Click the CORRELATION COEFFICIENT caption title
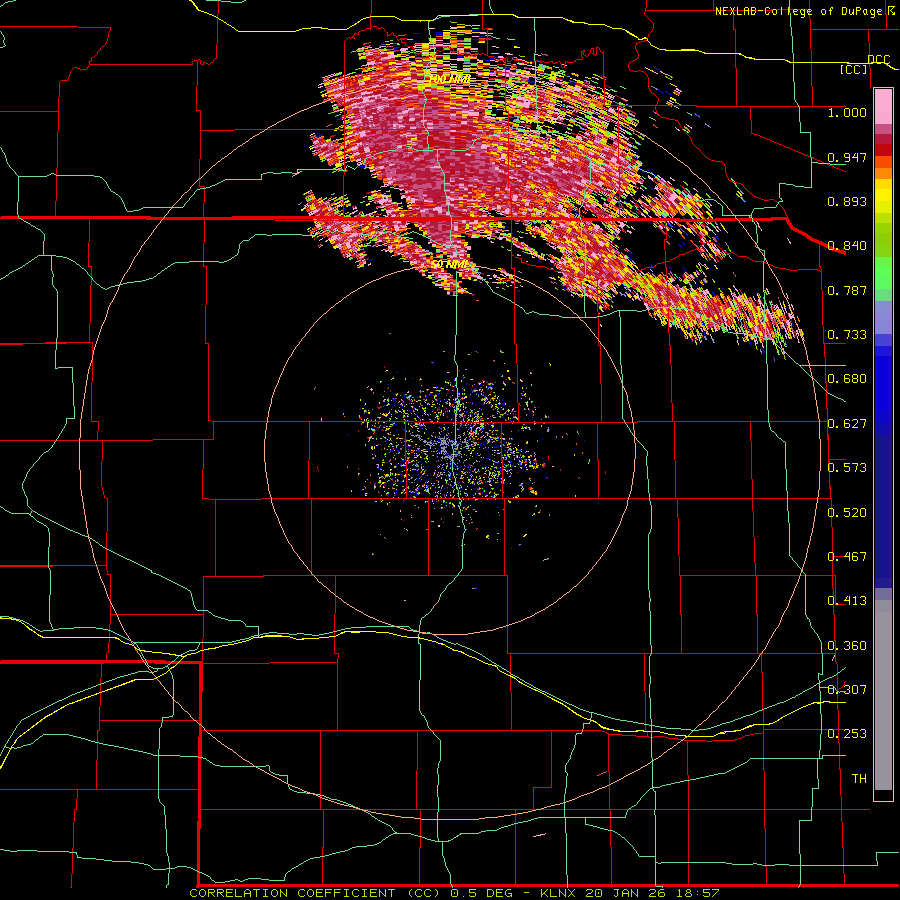Image resolution: width=900 pixels, height=900 pixels. [x=292, y=893]
